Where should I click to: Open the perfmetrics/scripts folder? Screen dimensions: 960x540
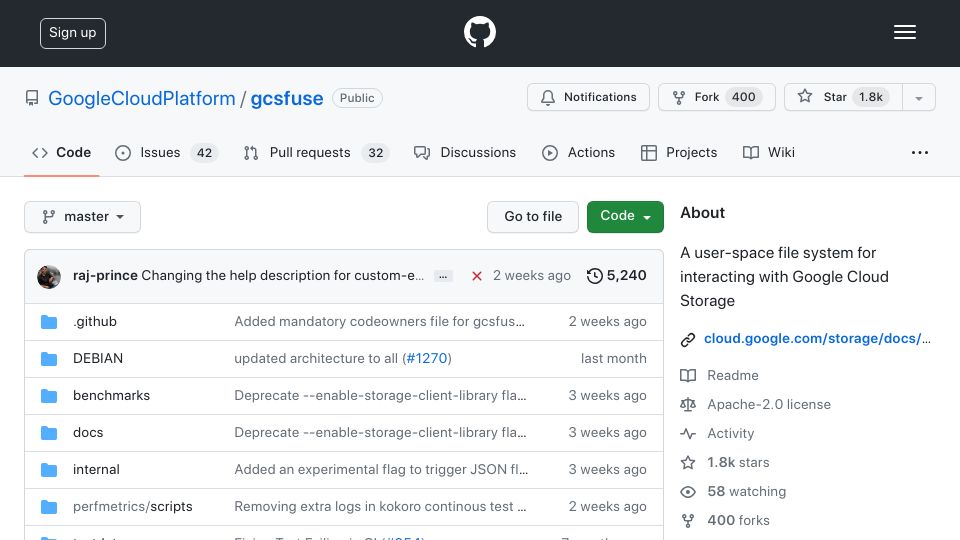133,506
